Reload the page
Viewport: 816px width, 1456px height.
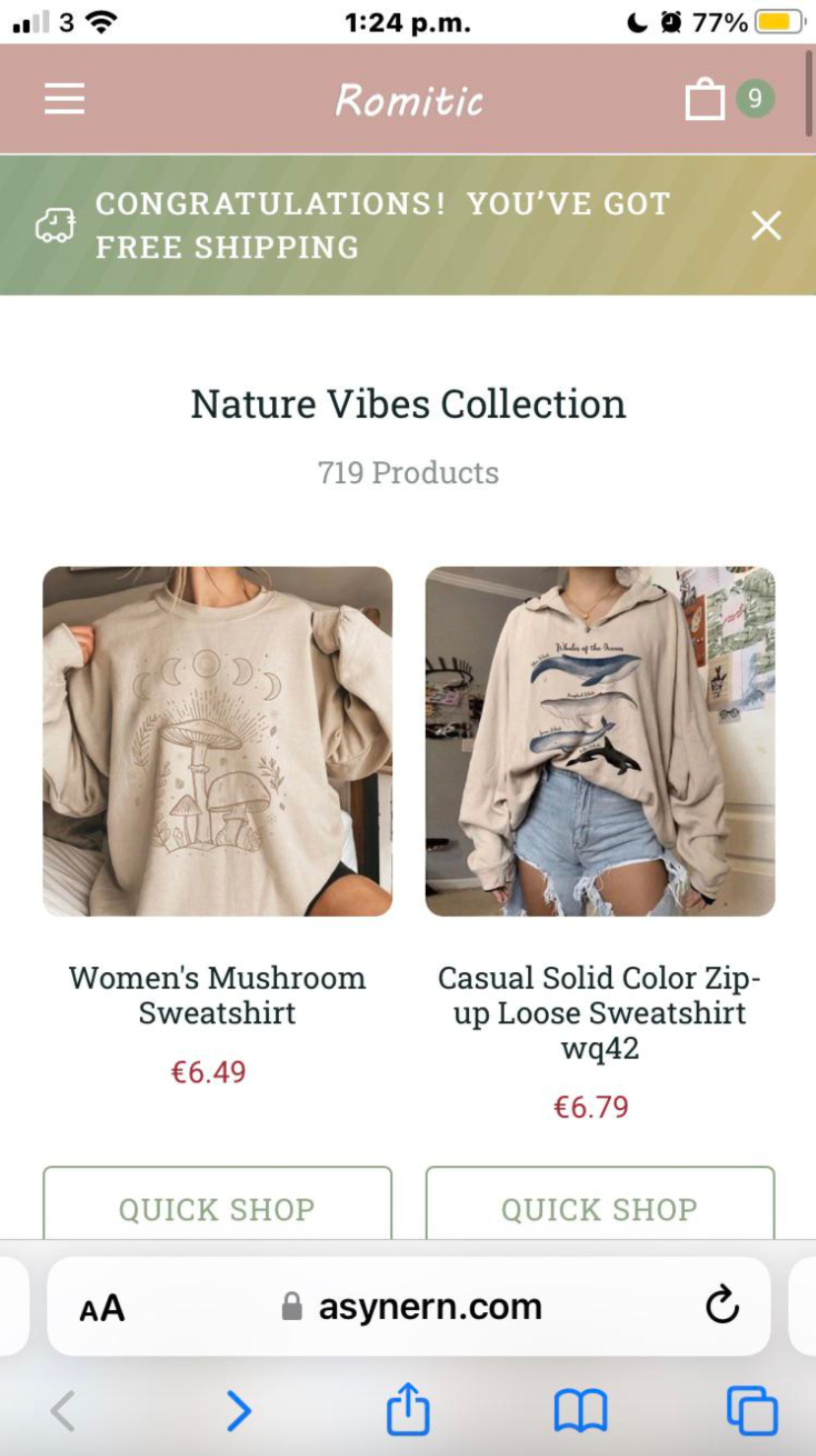point(722,1305)
